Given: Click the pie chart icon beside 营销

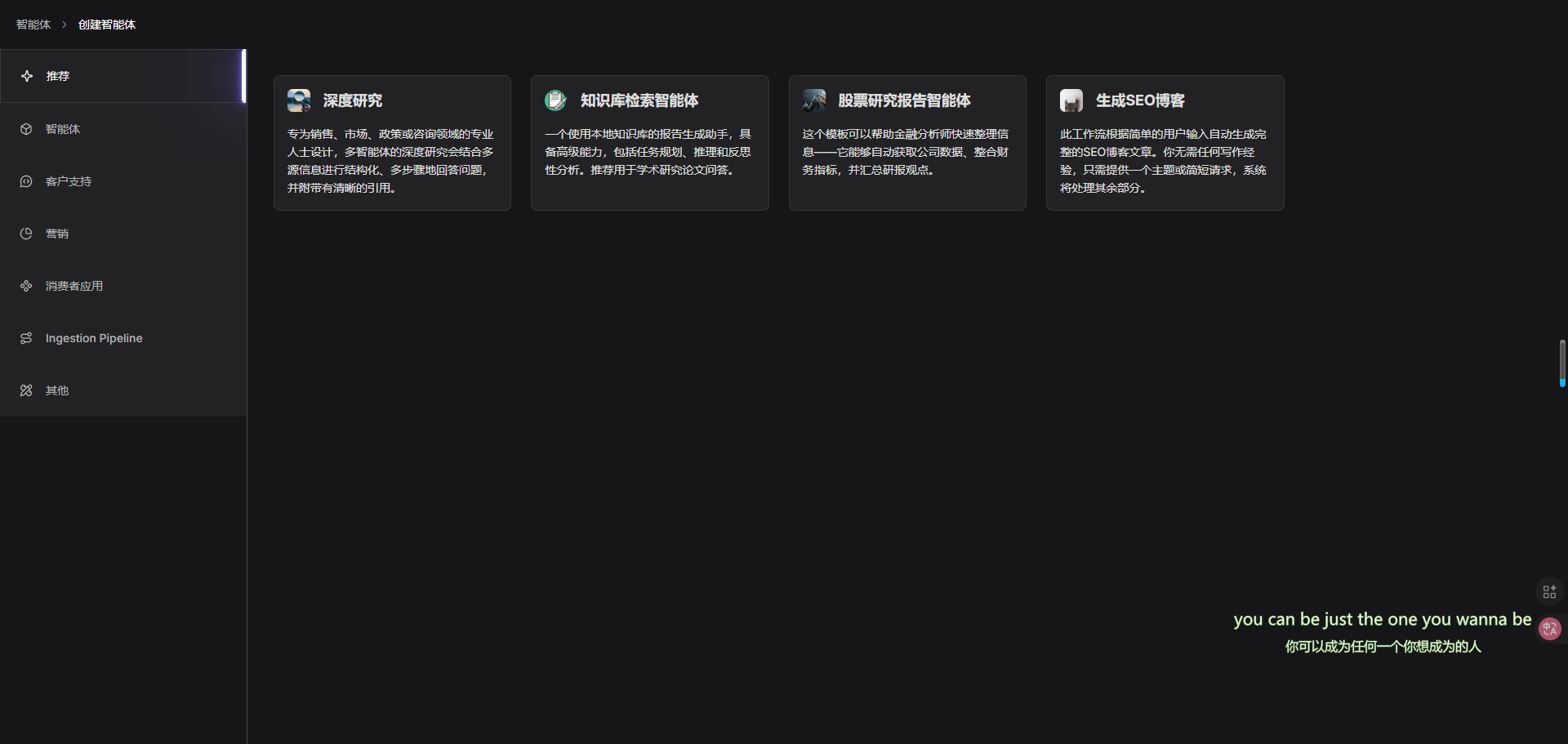Looking at the screenshot, I should click(26, 234).
